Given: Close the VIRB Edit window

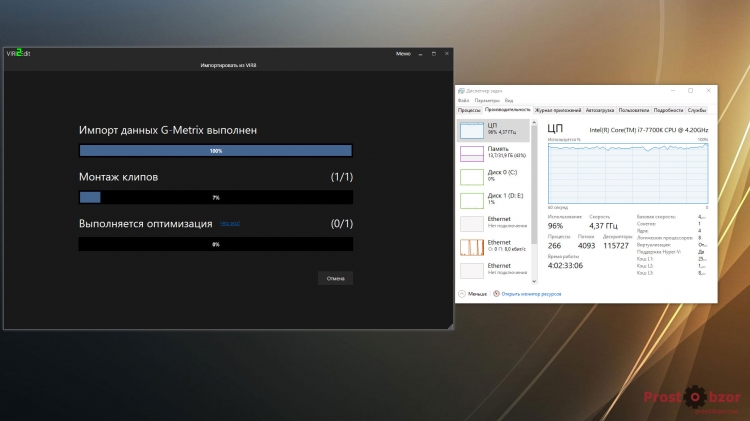Looking at the screenshot, I should [447, 54].
